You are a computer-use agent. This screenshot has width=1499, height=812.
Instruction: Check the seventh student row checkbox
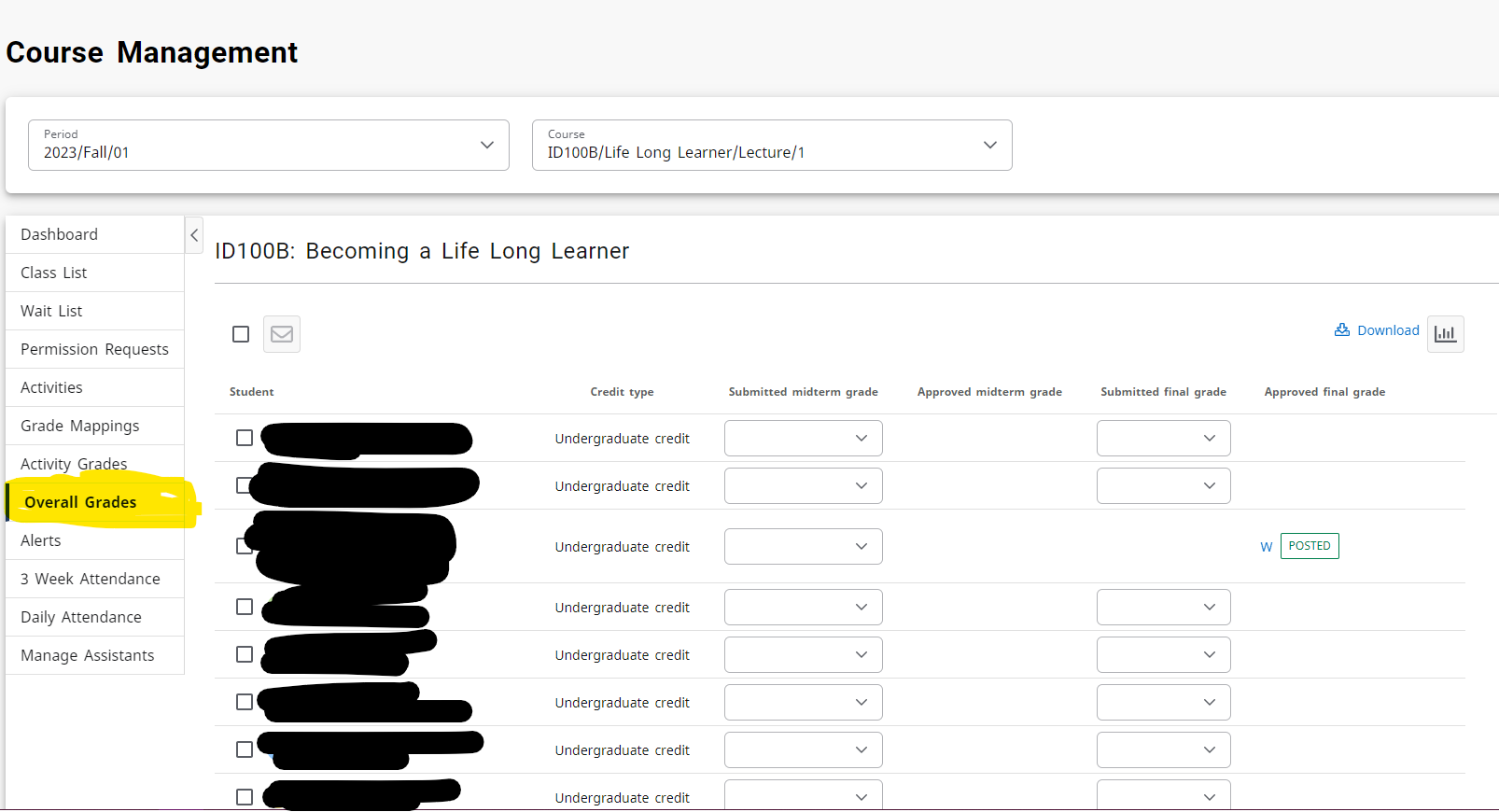245,749
